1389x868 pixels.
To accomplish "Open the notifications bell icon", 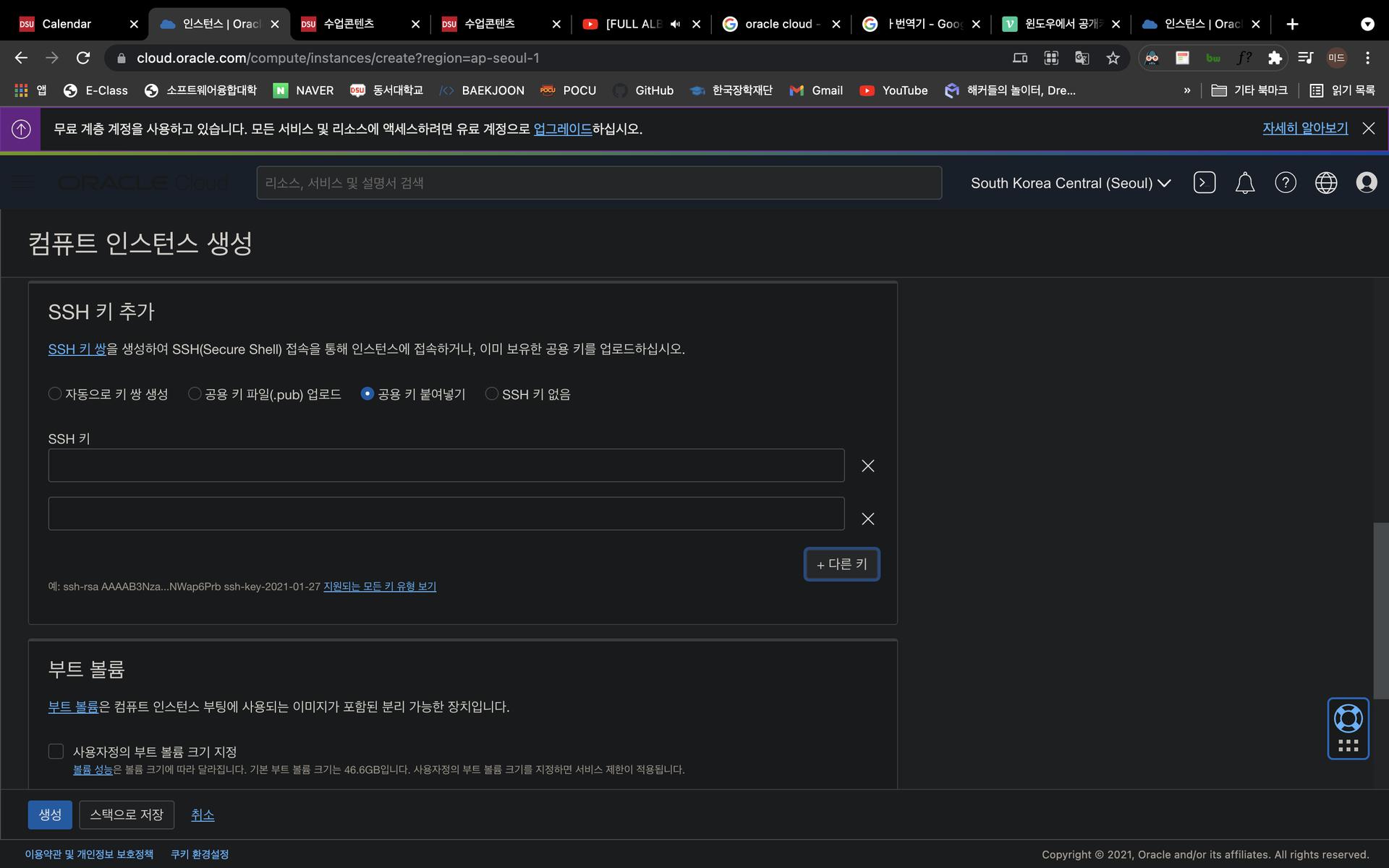I will pyautogui.click(x=1245, y=183).
